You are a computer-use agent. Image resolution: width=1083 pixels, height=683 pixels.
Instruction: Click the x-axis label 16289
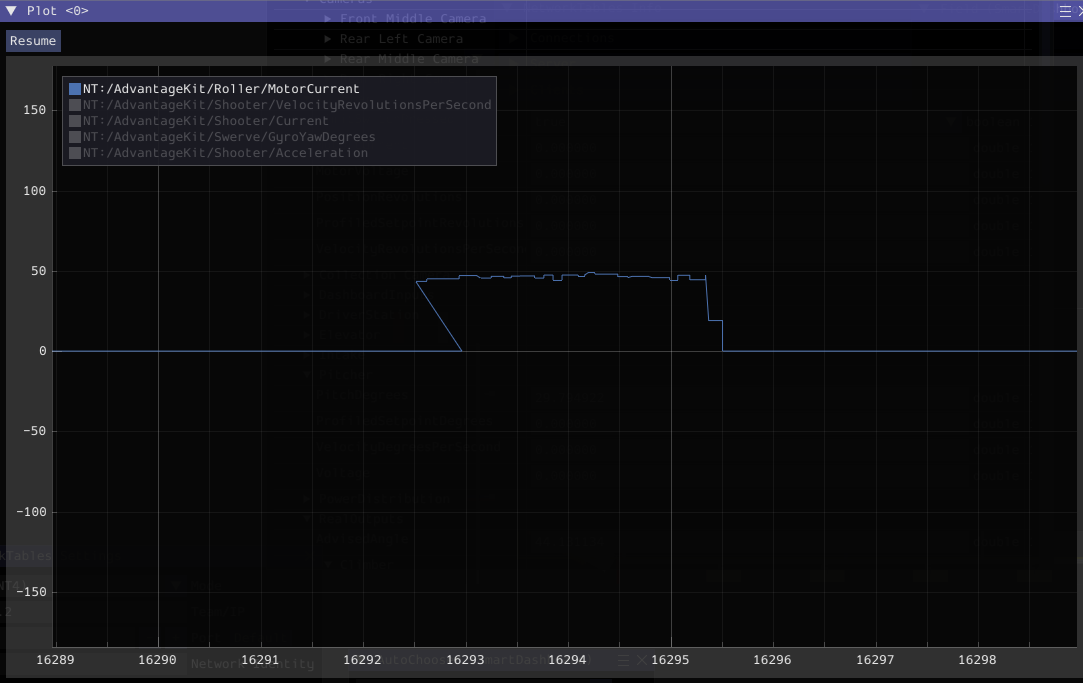pos(55,660)
